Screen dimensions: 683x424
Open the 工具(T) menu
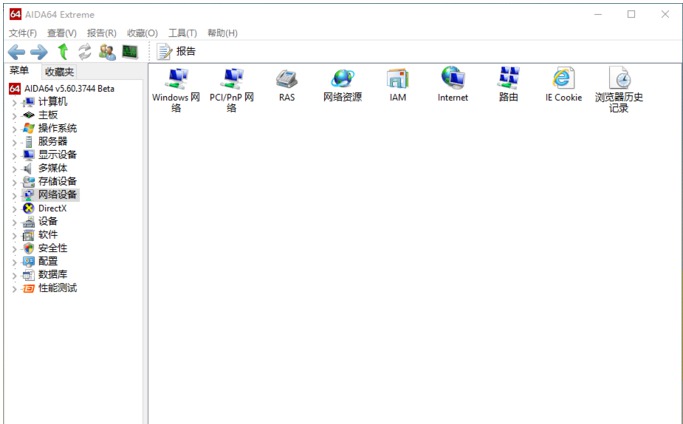[183, 33]
